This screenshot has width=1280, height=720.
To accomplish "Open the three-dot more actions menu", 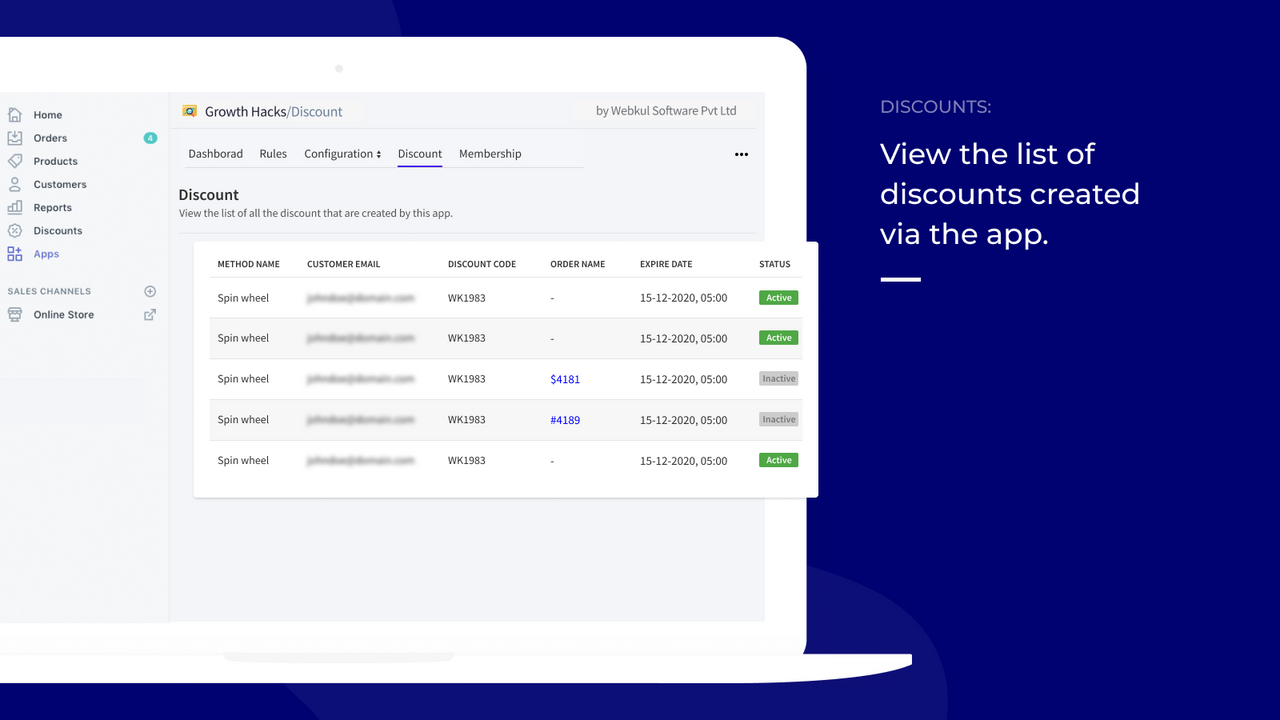I will click(x=741, y=154).
